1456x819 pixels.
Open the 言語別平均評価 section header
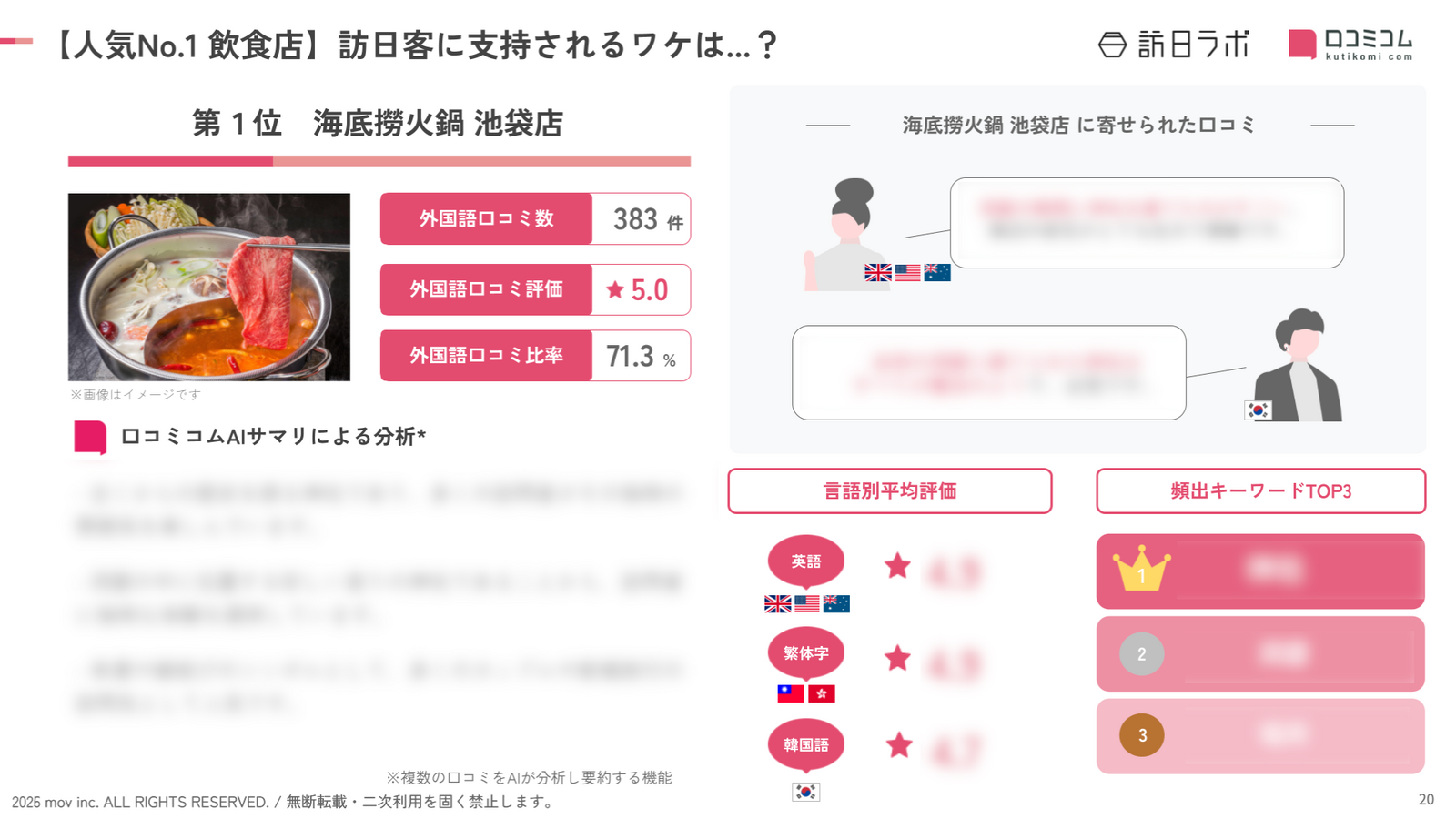click(x=889, y=491)
